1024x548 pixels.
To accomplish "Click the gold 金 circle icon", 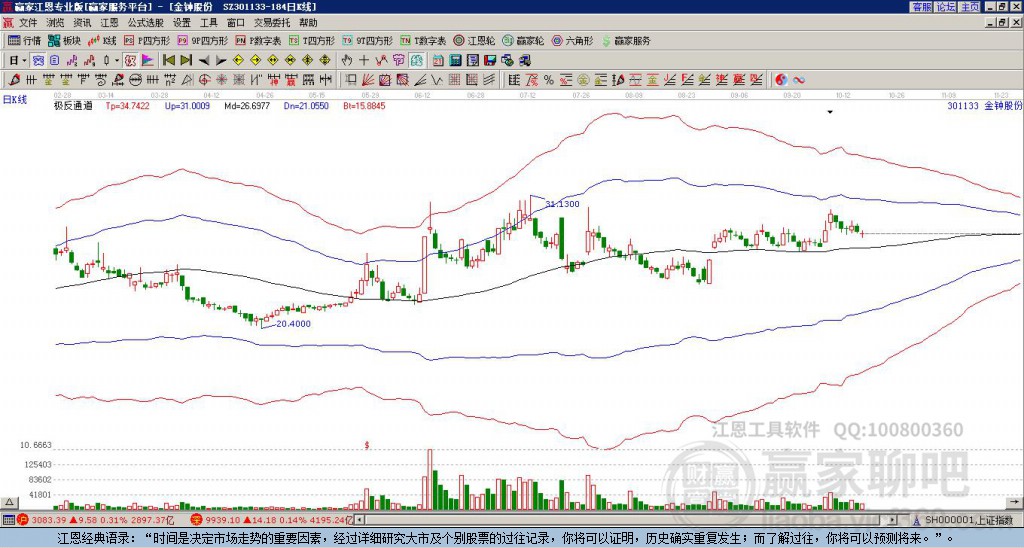I will (583, 80).
